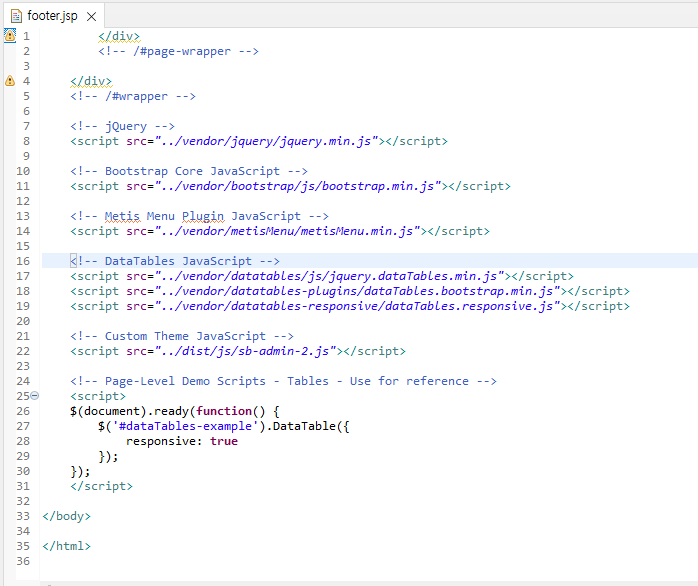This screenshot has width=698, height=586.
Task: Click the JSP file icon on footer.jsp tab
Action: (16, 16)
